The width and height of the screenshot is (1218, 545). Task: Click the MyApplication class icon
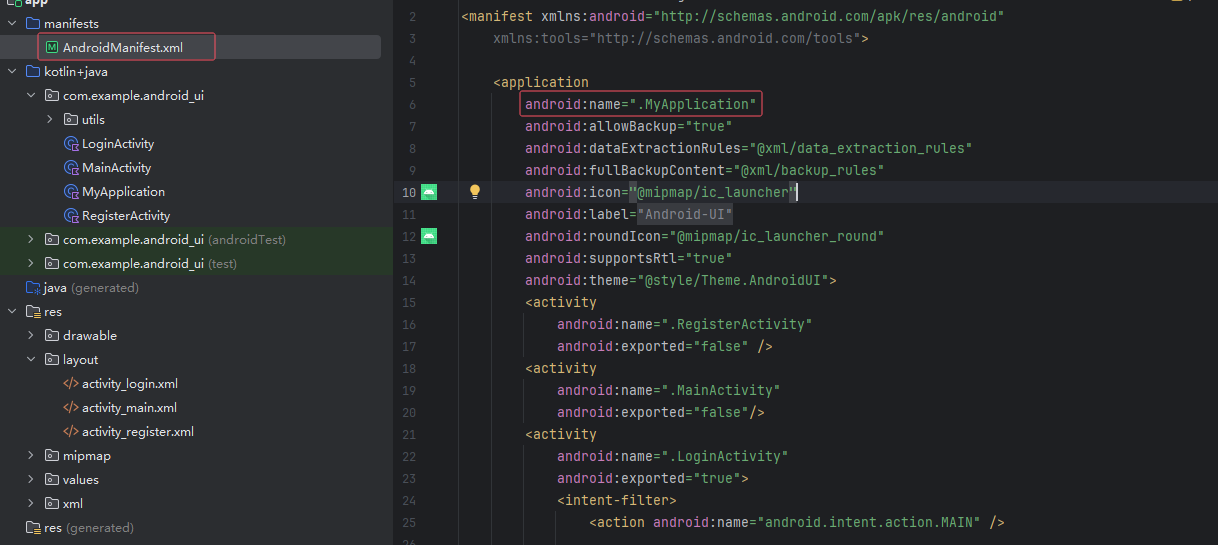pos(71,192)
